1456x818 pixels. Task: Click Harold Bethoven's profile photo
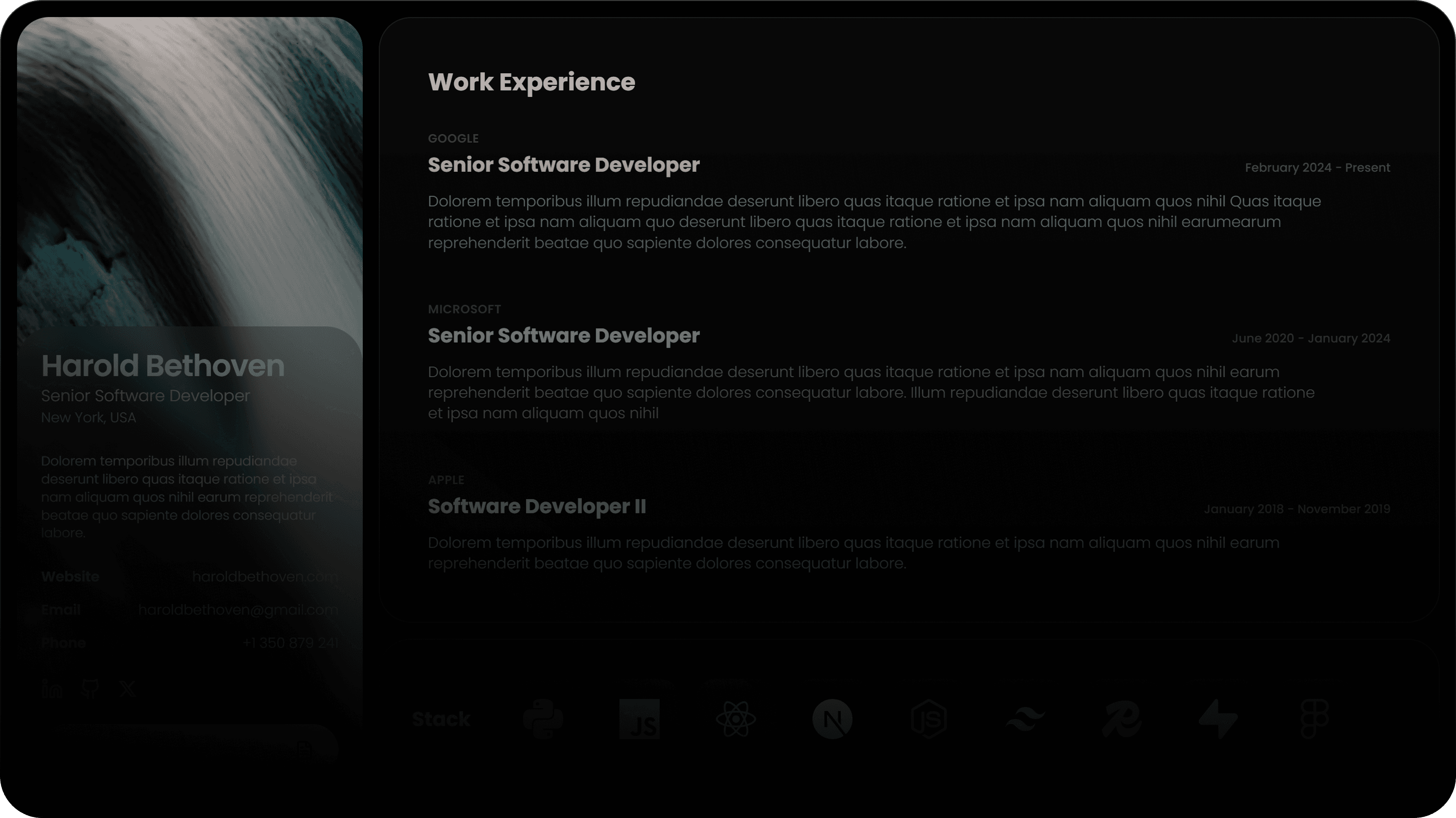click(x=190, y=170)
